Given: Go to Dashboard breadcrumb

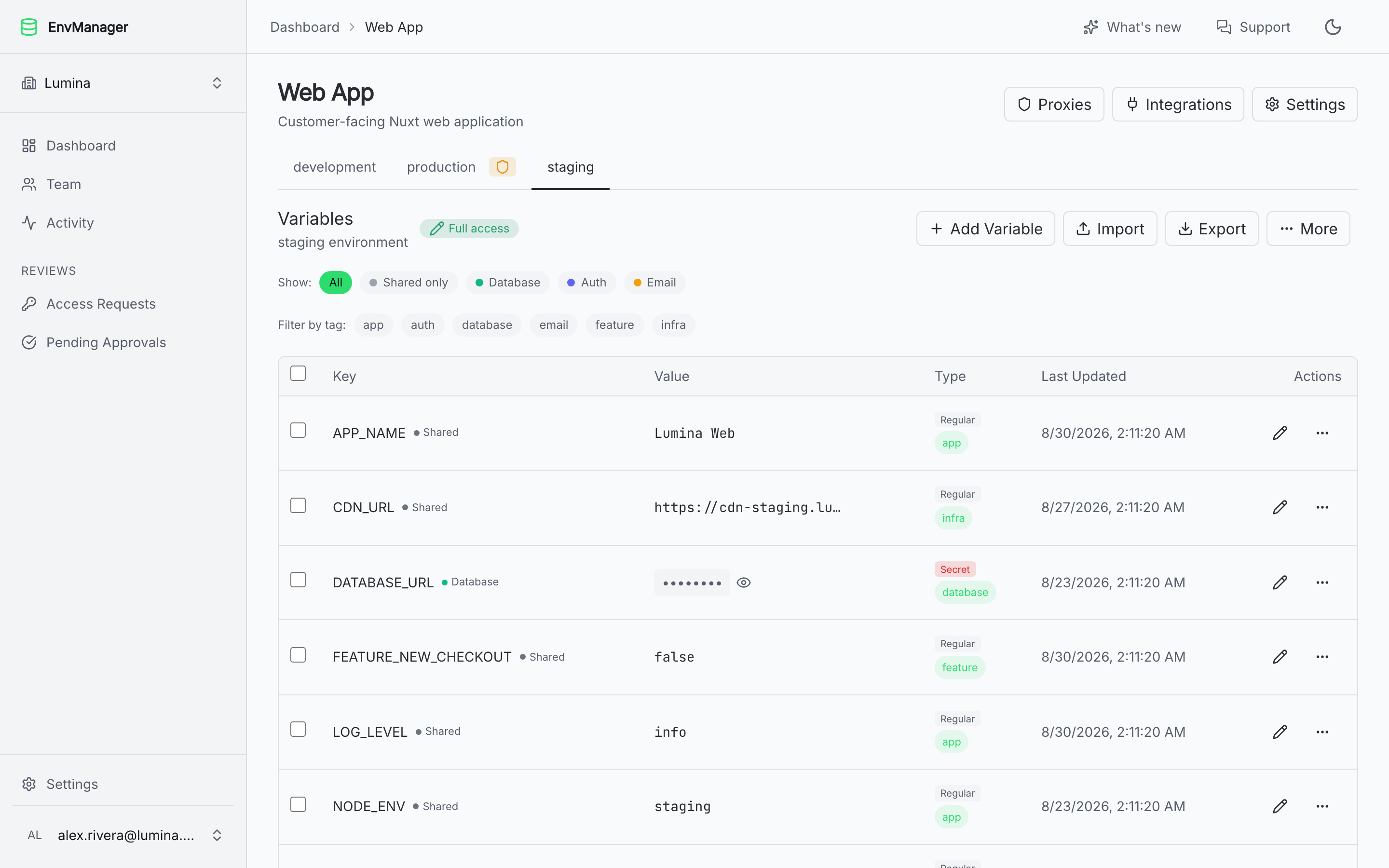Looking at the screenshot, I should [305, 27].
